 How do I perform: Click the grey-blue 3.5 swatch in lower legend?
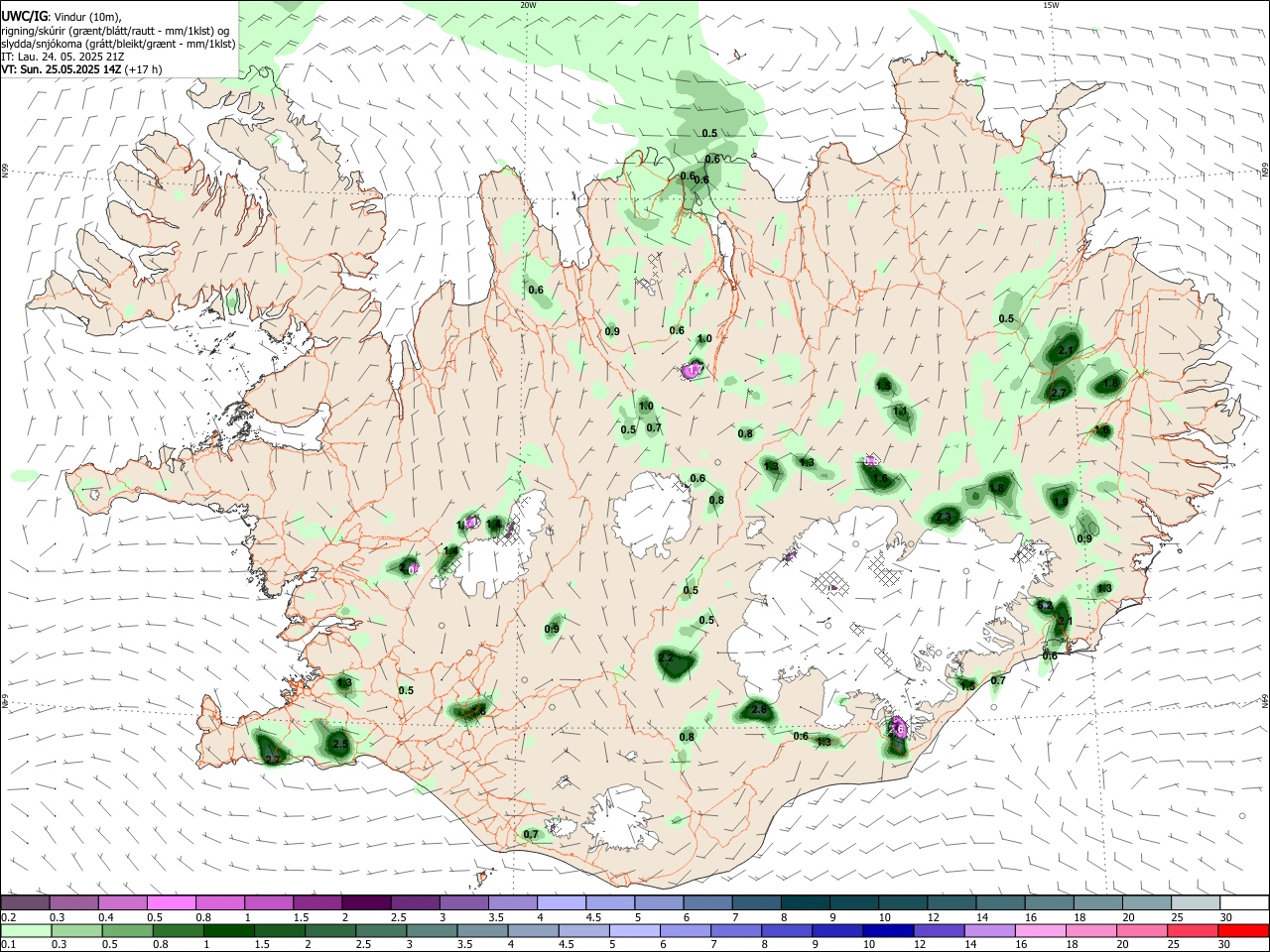pyautogui.click(x=482, y=931)
